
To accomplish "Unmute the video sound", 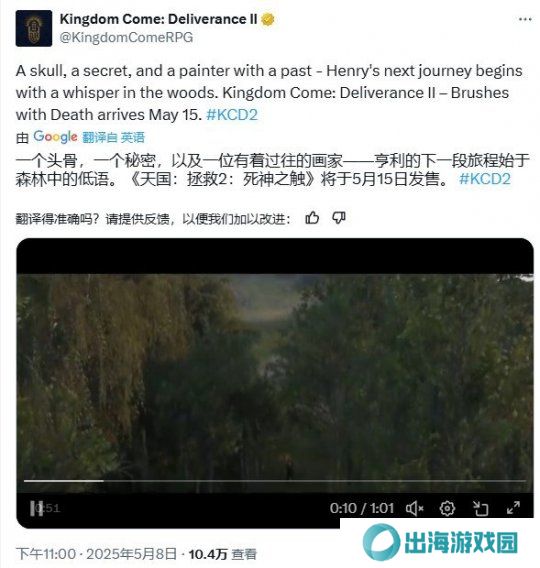I will click(415, 509).
